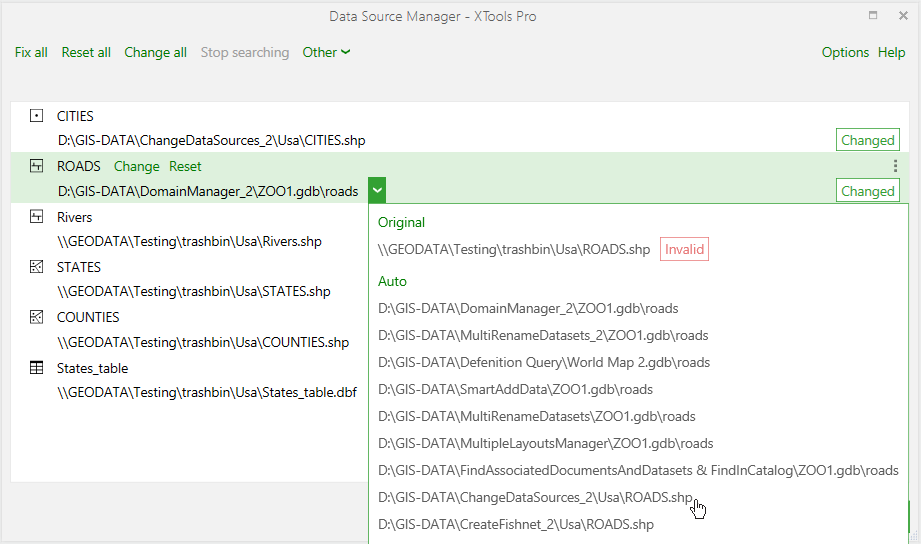The image size is (921, 544).
Task: Click the ROADS line layer icon
Action: click(x=36, y=166)
